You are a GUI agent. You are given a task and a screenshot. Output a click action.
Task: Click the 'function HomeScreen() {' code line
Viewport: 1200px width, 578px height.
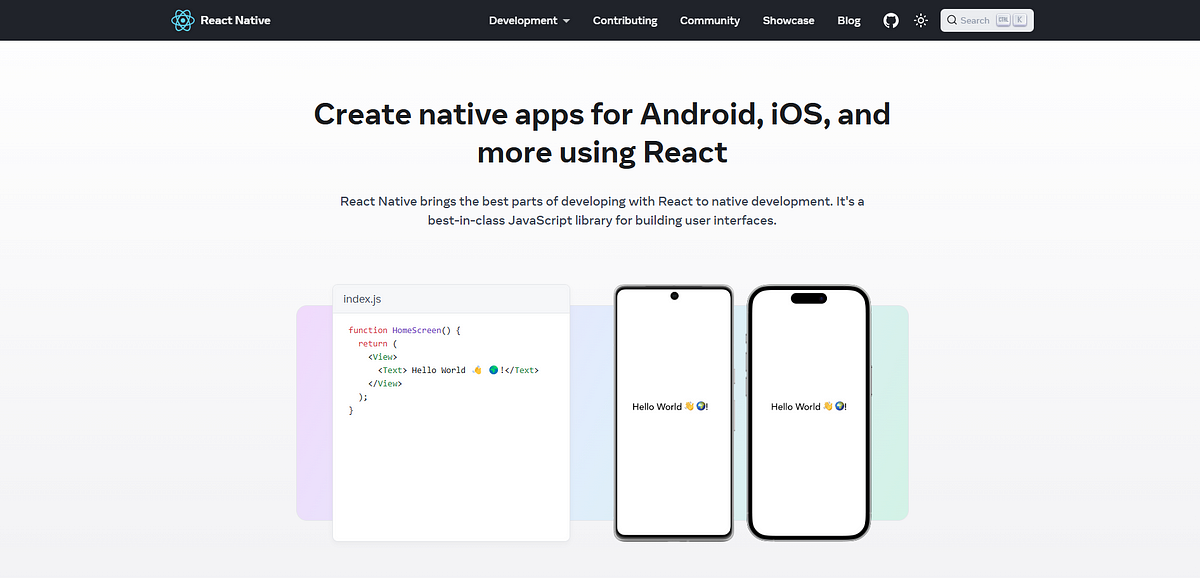[404, 330]
